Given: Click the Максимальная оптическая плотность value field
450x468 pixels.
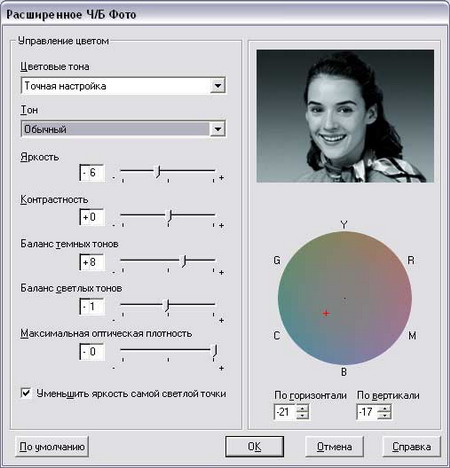Looking at the screenshot, I should click(x=92, y=352).
